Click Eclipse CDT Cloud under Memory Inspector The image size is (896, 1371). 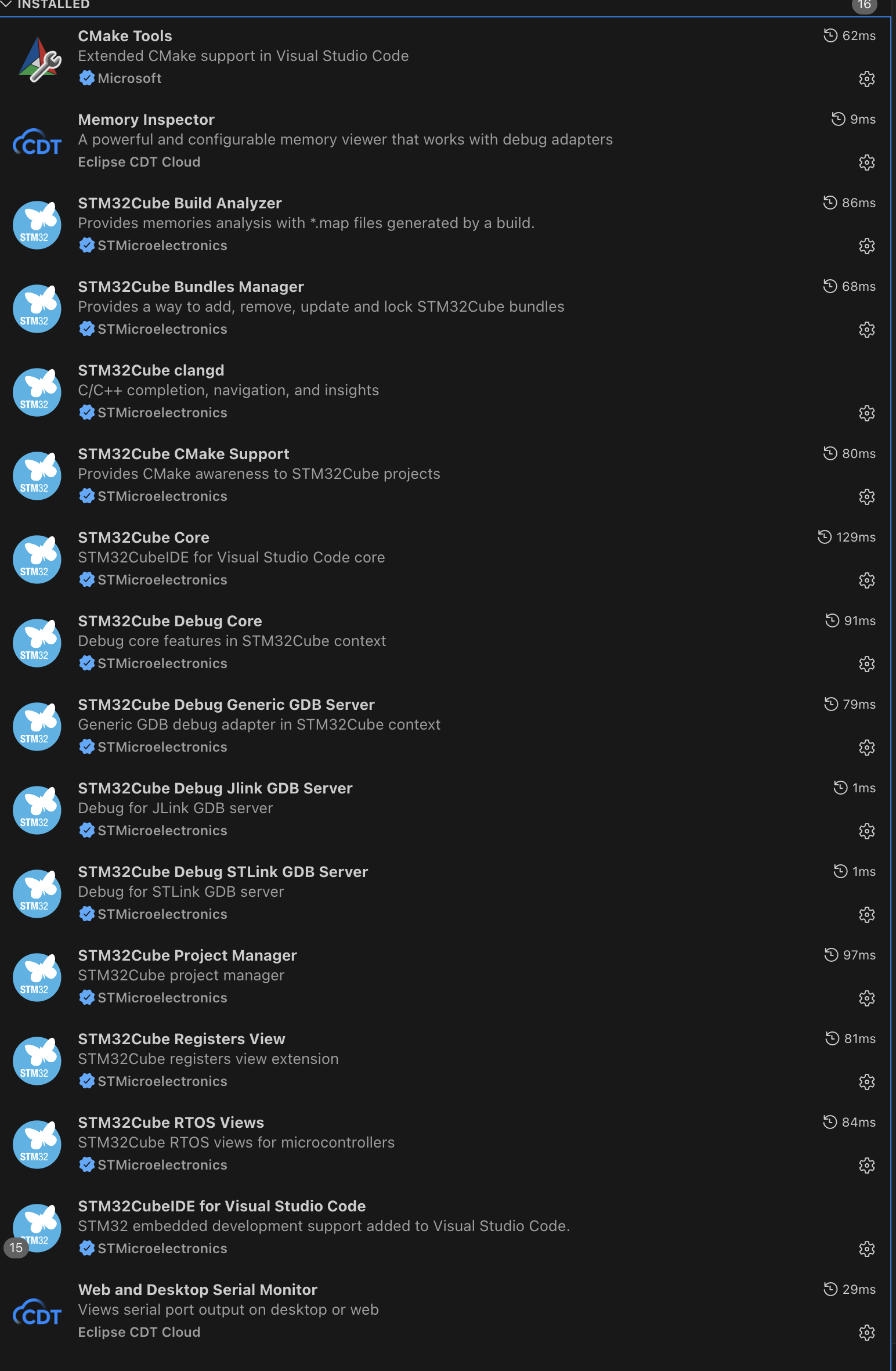coord(139,162)
